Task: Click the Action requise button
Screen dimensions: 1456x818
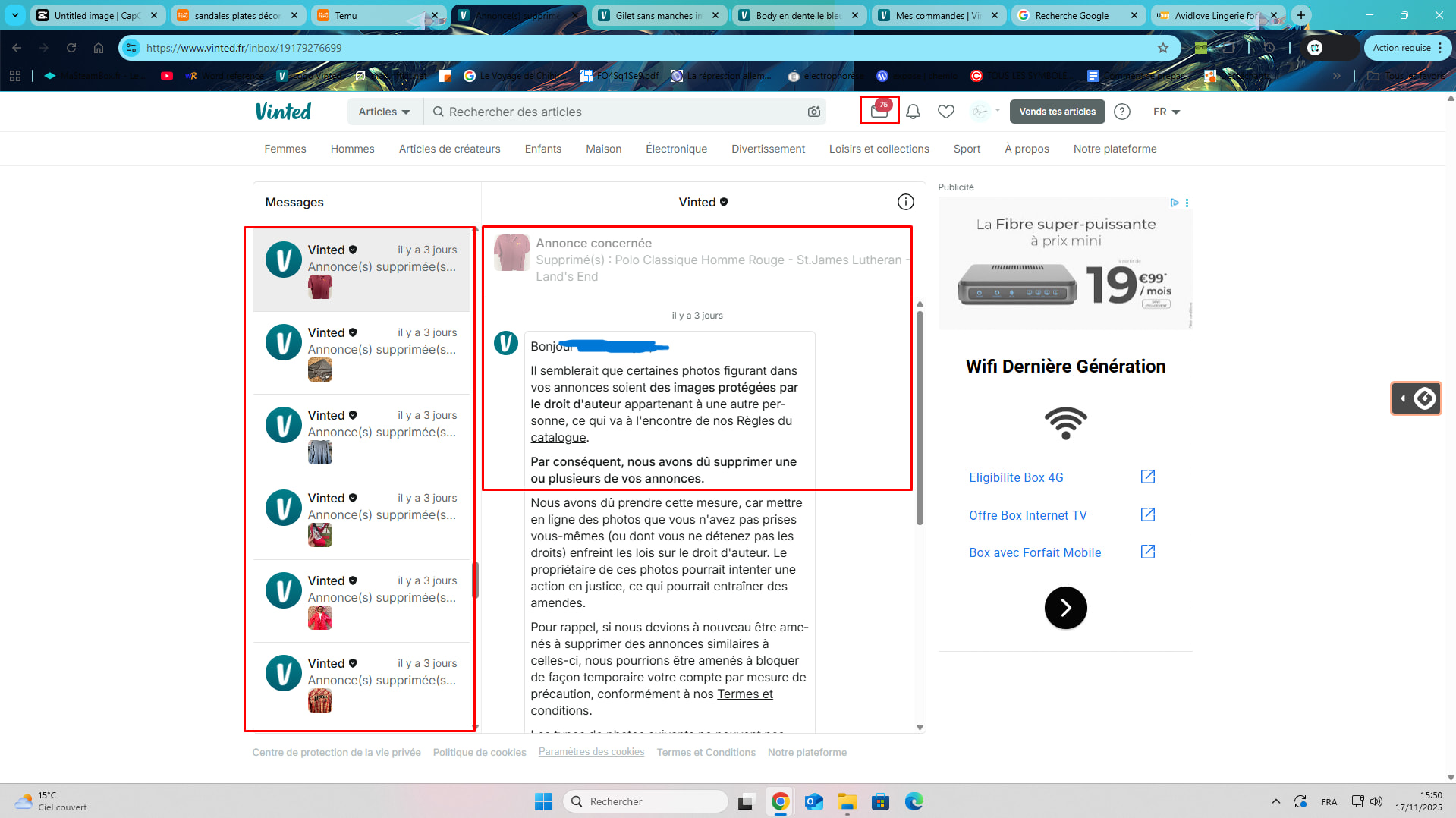Action: coord(1402,48)
